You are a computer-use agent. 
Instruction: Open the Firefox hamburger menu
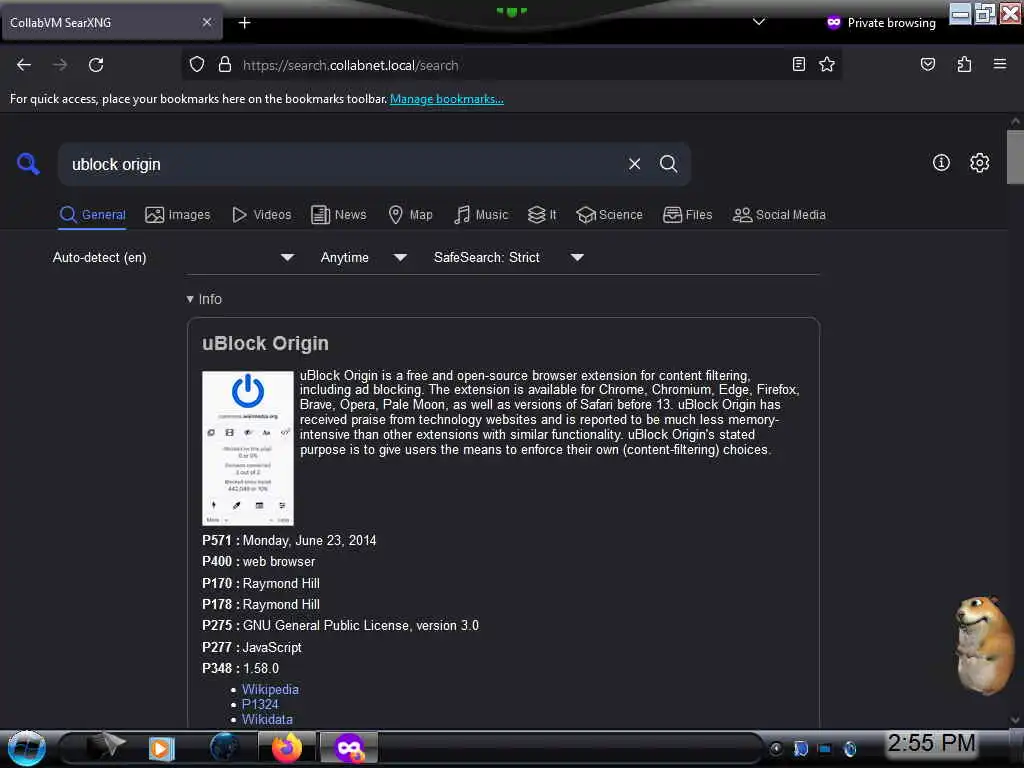(x=999, y=64)
